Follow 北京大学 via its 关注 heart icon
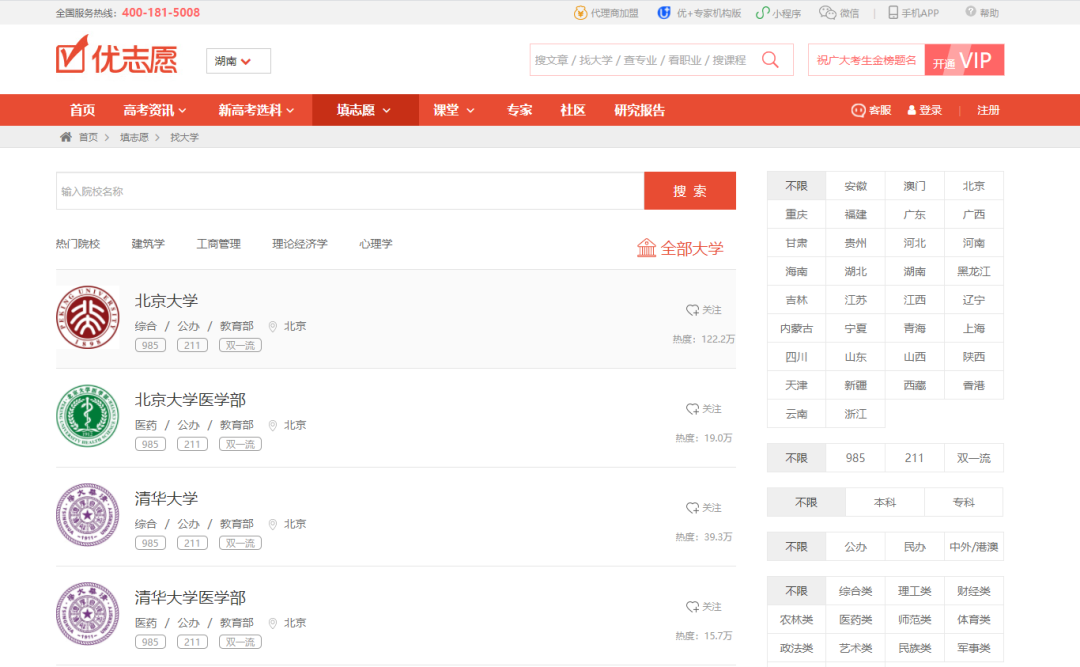Image resolution: width=1080 pixels, height=667 pixels. (x=692, y=310)
